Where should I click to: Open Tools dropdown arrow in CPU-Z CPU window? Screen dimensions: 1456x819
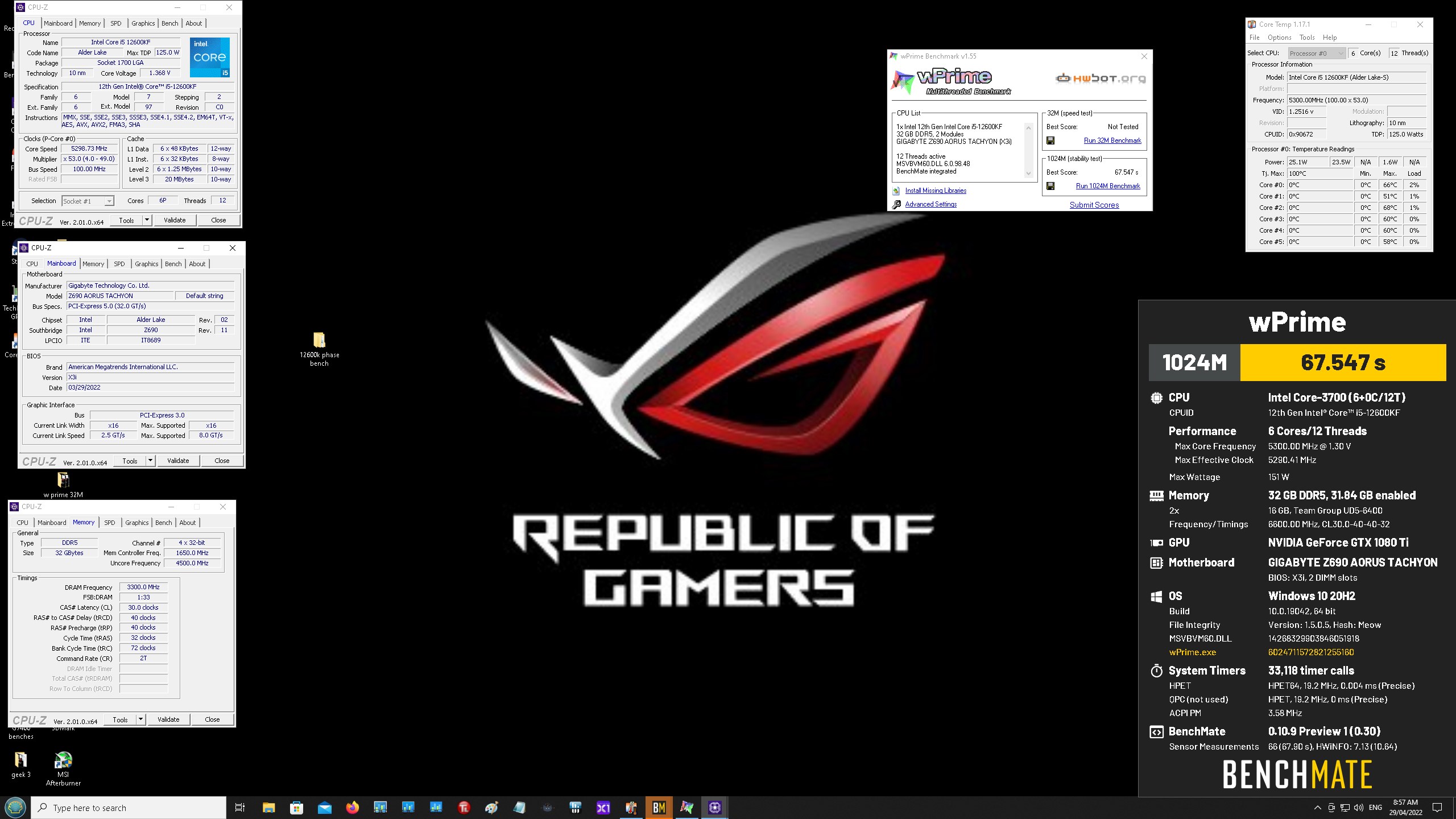[147, 220]
